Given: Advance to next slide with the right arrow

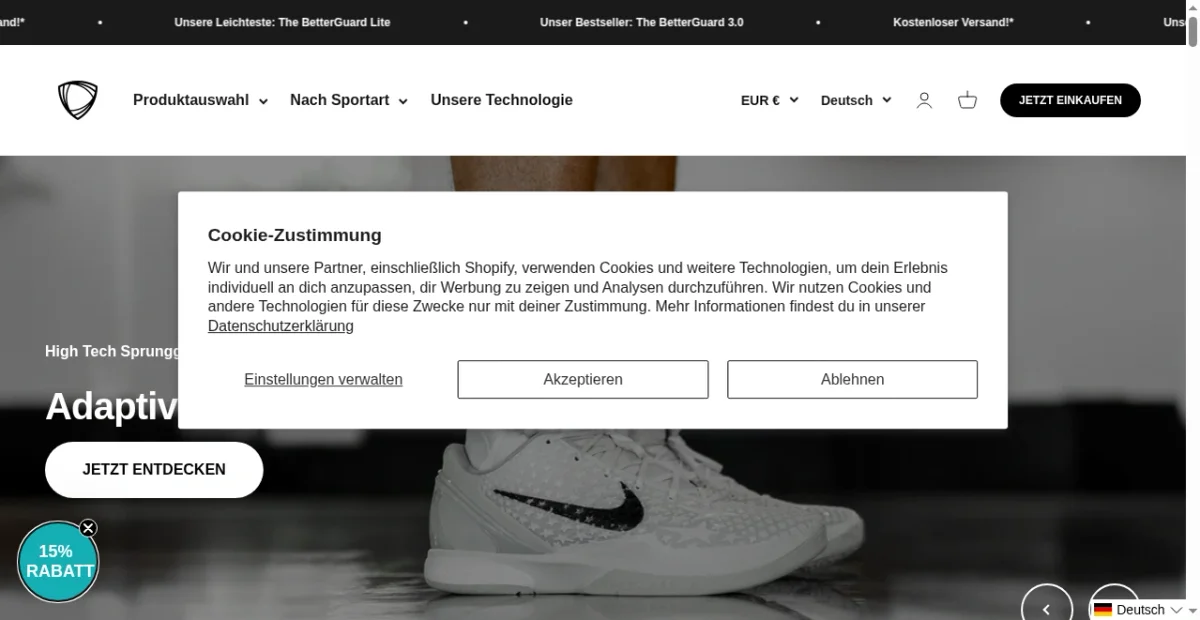Looking at the screenshot, I should tap(1113, 592).
